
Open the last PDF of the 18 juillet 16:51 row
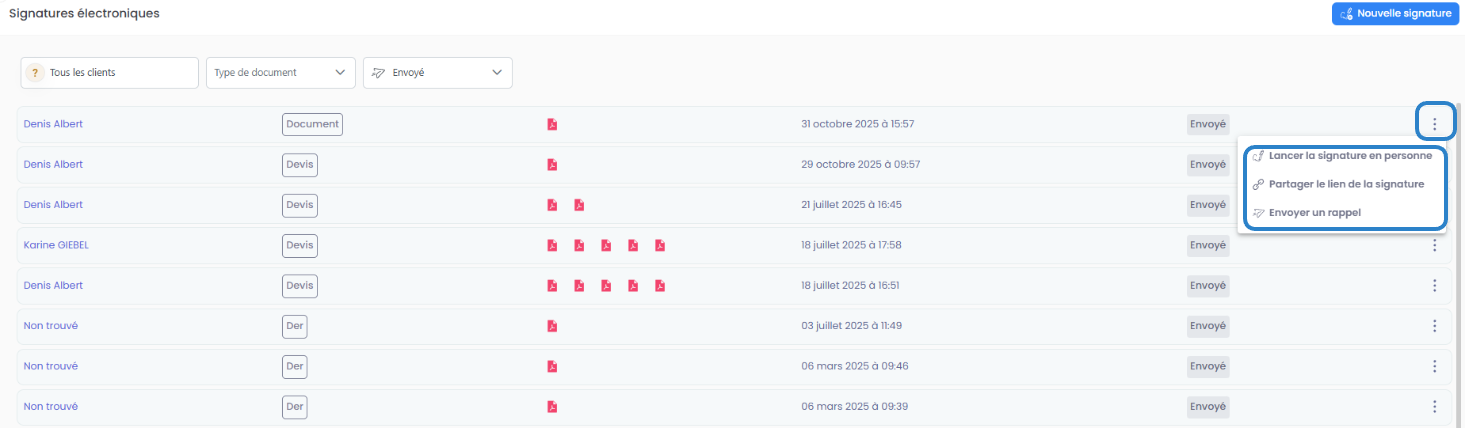(x=660, y=285)
